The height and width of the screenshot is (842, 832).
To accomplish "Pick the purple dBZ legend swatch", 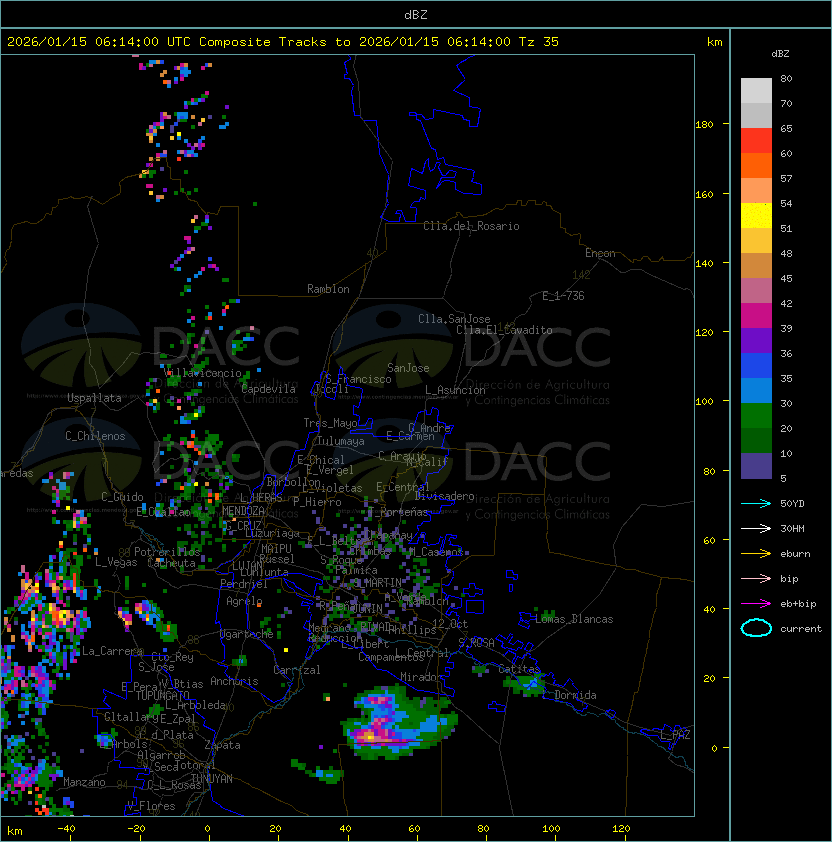I will tap(756, 340).
